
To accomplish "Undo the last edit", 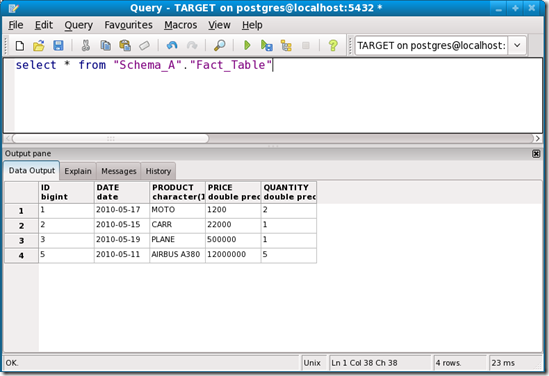I will click(x=172, y=46).
